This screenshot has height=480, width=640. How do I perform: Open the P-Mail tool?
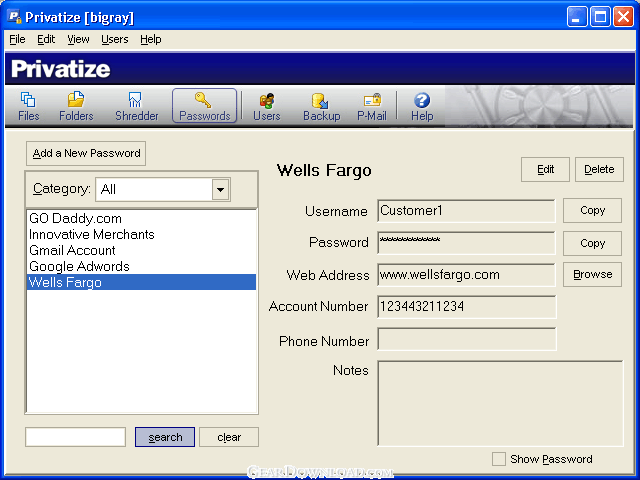pos(371,107)
